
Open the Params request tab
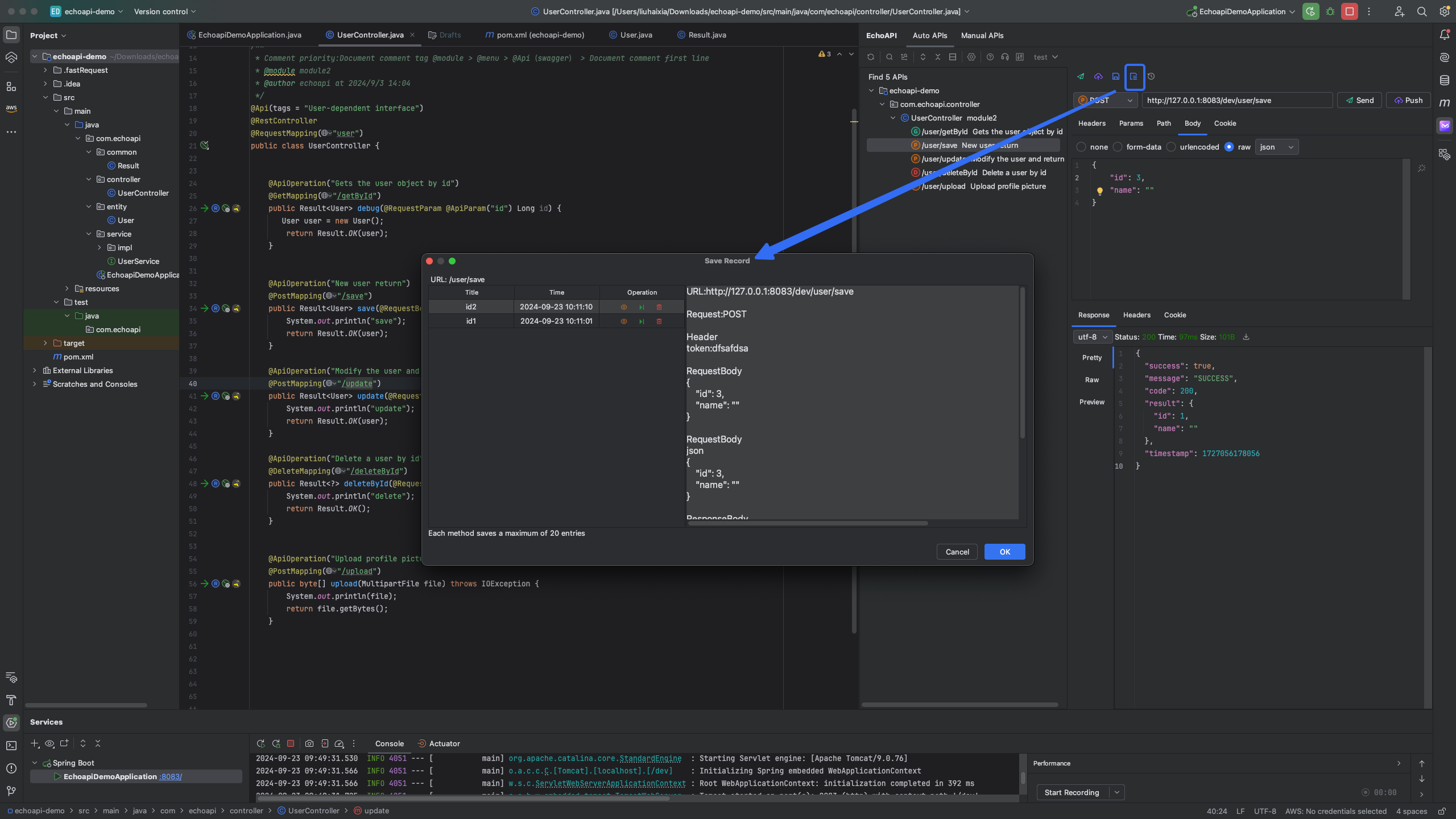pos(1131,123)
